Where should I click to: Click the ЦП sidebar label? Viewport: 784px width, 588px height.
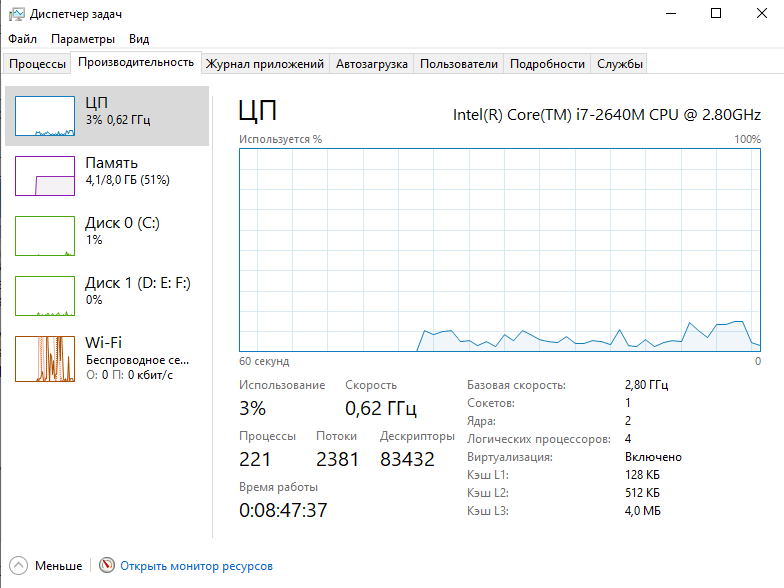click(96, 102)
